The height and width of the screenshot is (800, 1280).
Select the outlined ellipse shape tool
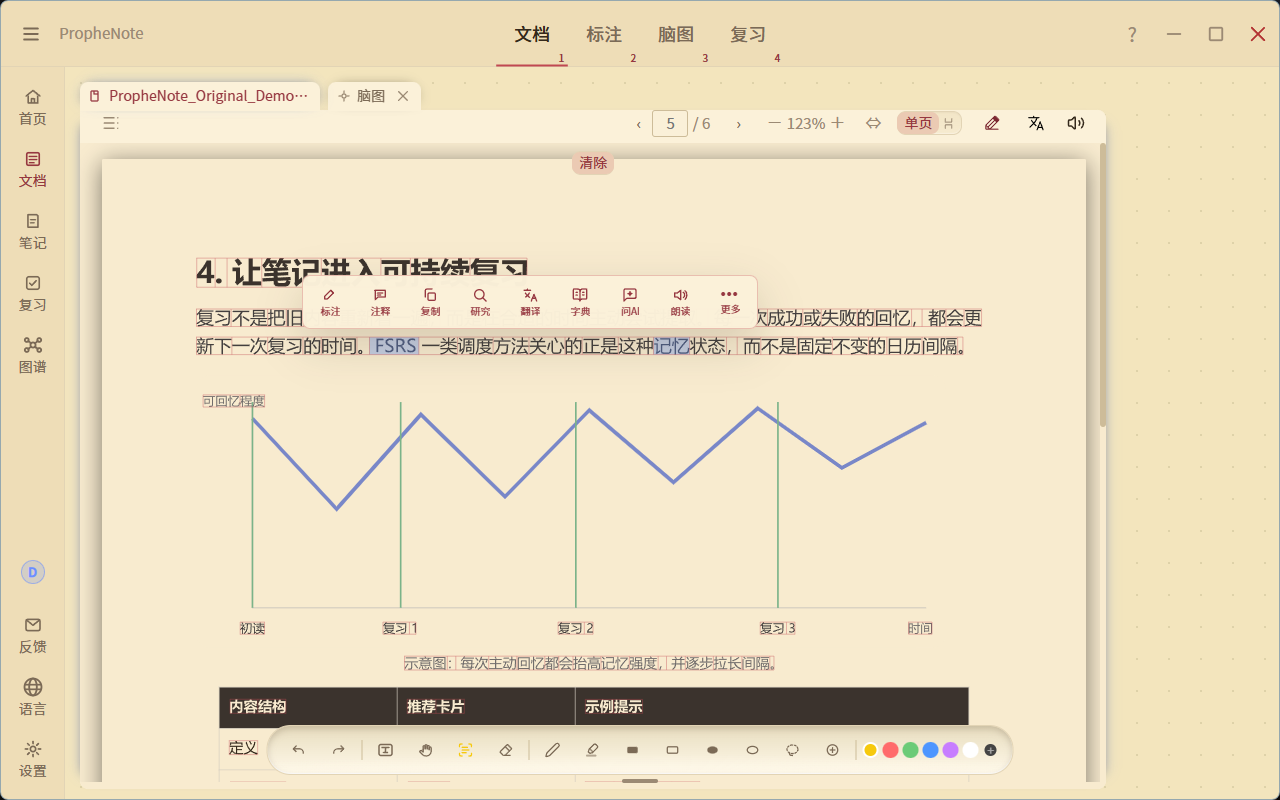click(x=752, y=750)
